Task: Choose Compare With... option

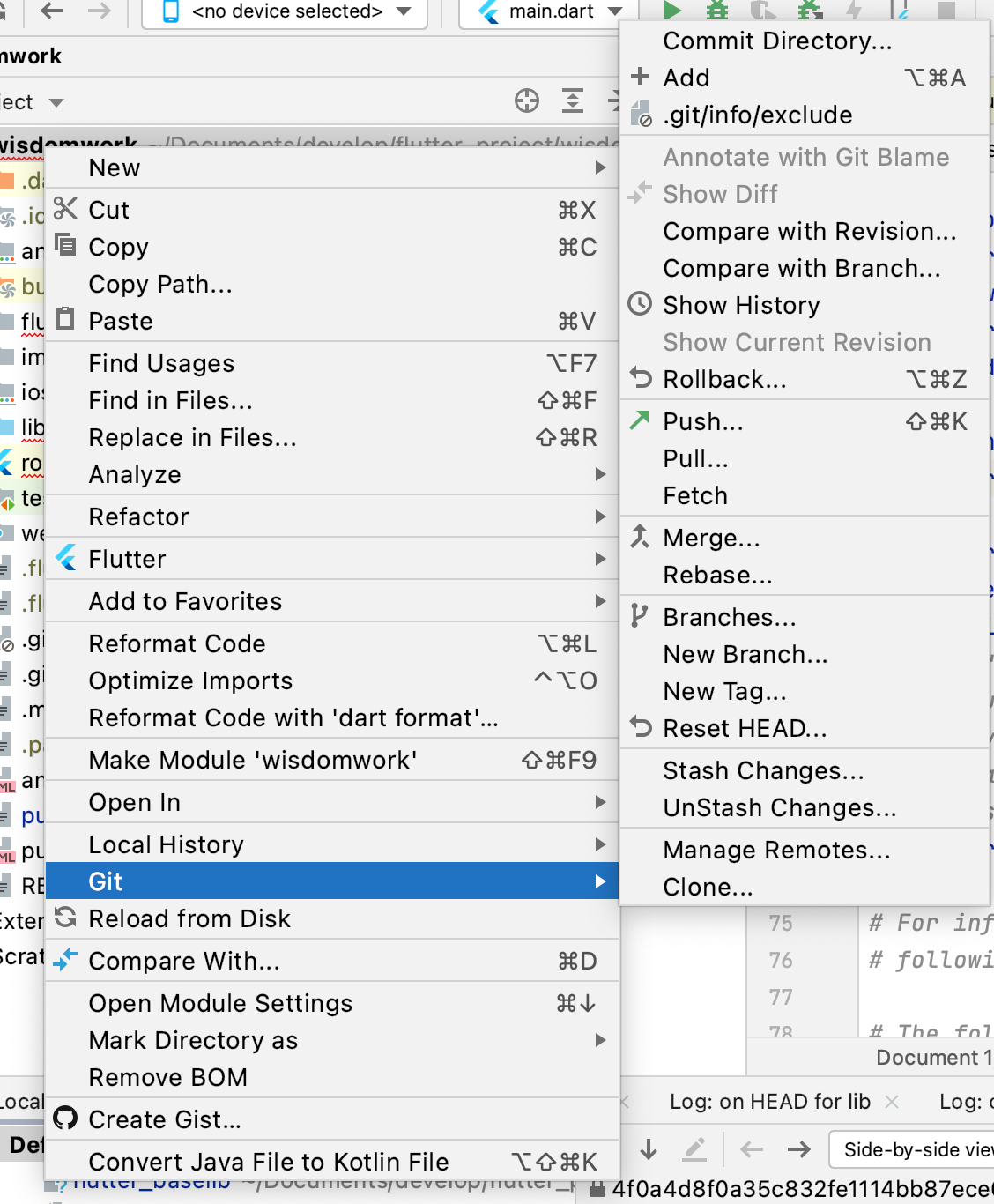Action: [331, 961]
